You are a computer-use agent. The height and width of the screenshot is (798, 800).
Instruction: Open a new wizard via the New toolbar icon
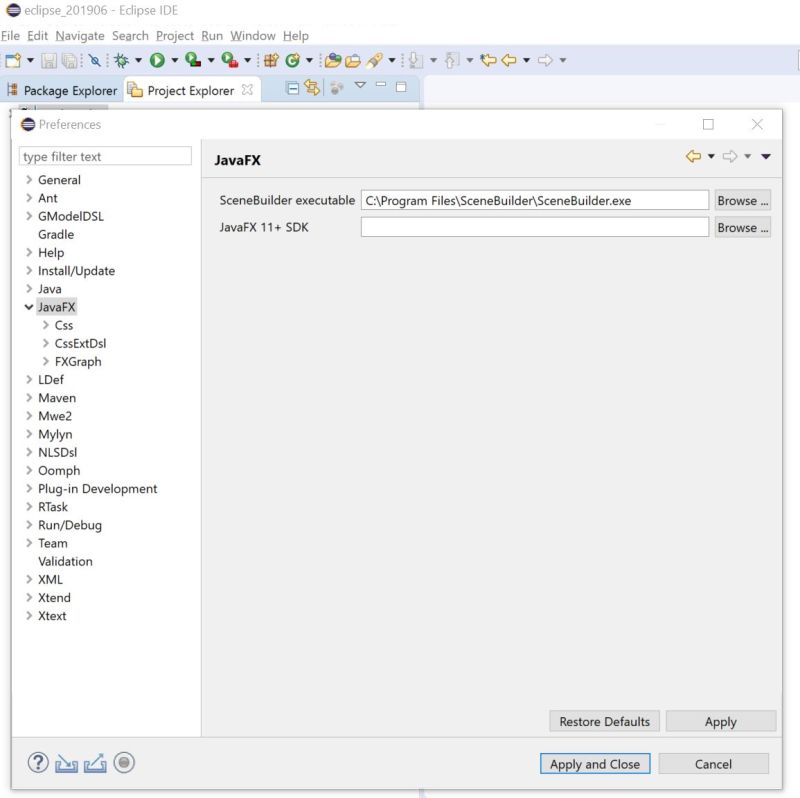12,60
